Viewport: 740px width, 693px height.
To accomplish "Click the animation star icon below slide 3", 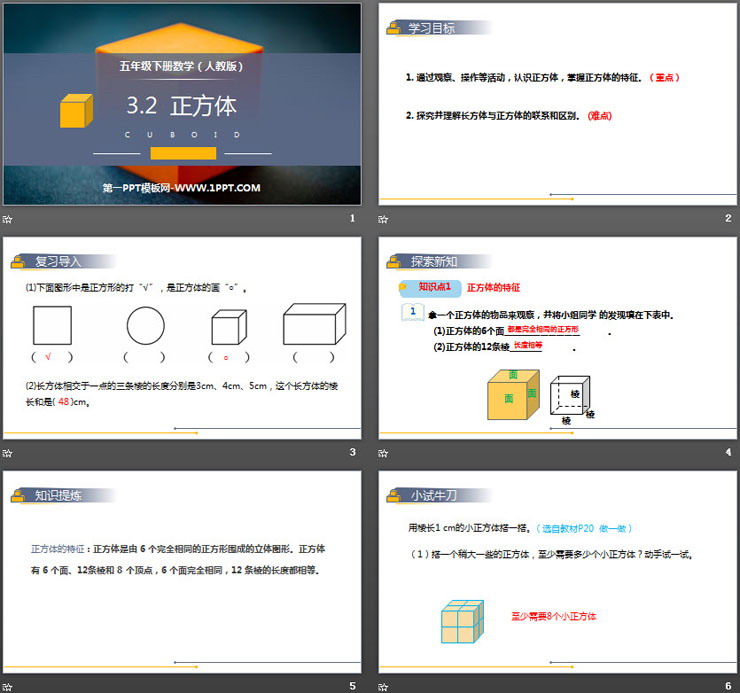I will click(8, 453).
